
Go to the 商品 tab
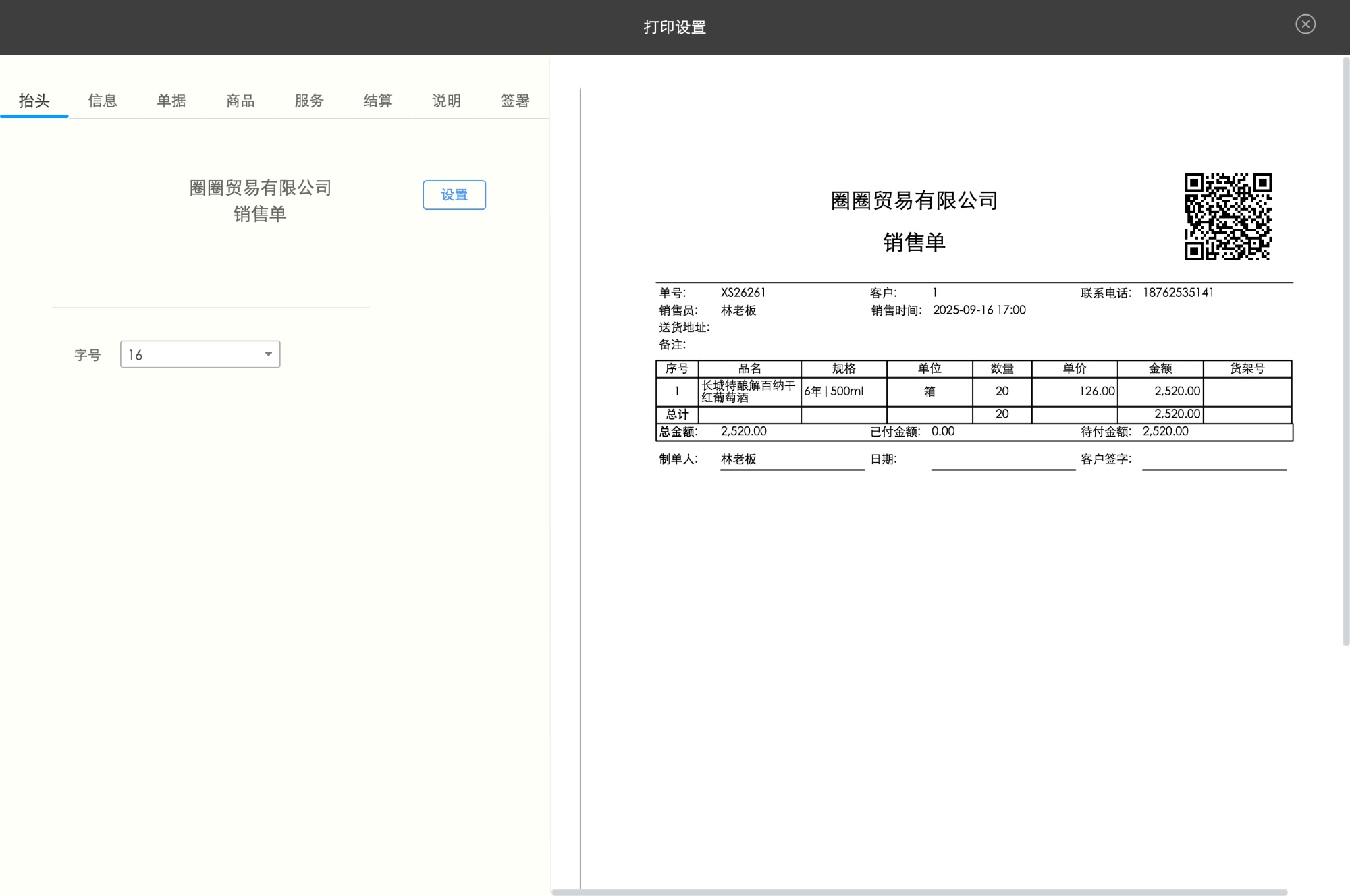[x=240, y=101]
